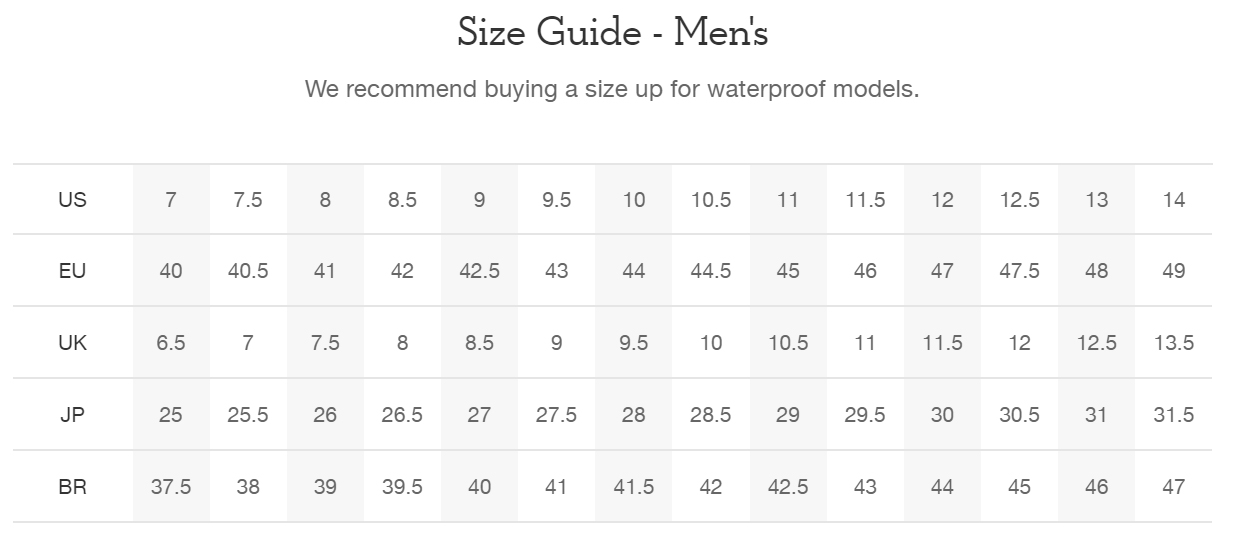Click EU size 44.5 cell

711,271
